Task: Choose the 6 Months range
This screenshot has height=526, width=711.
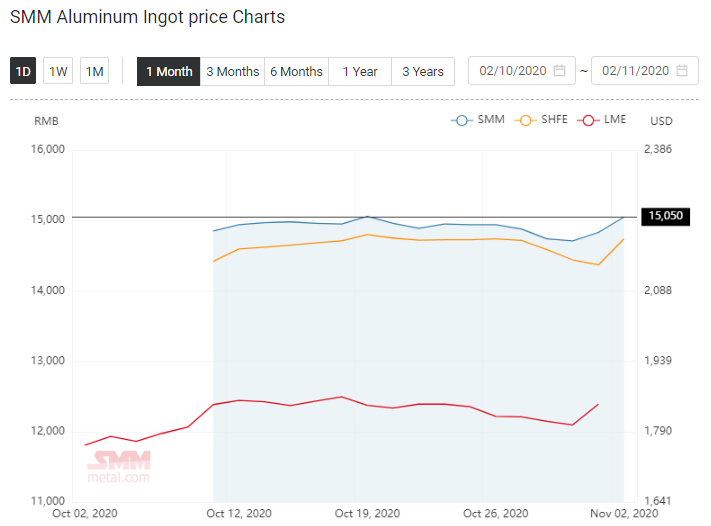Action: coord(297,72)
